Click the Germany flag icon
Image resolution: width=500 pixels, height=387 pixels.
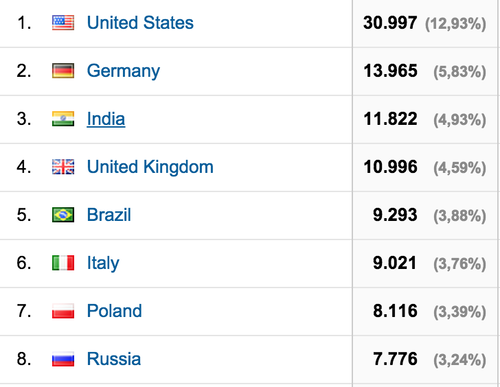click(63, 71)
